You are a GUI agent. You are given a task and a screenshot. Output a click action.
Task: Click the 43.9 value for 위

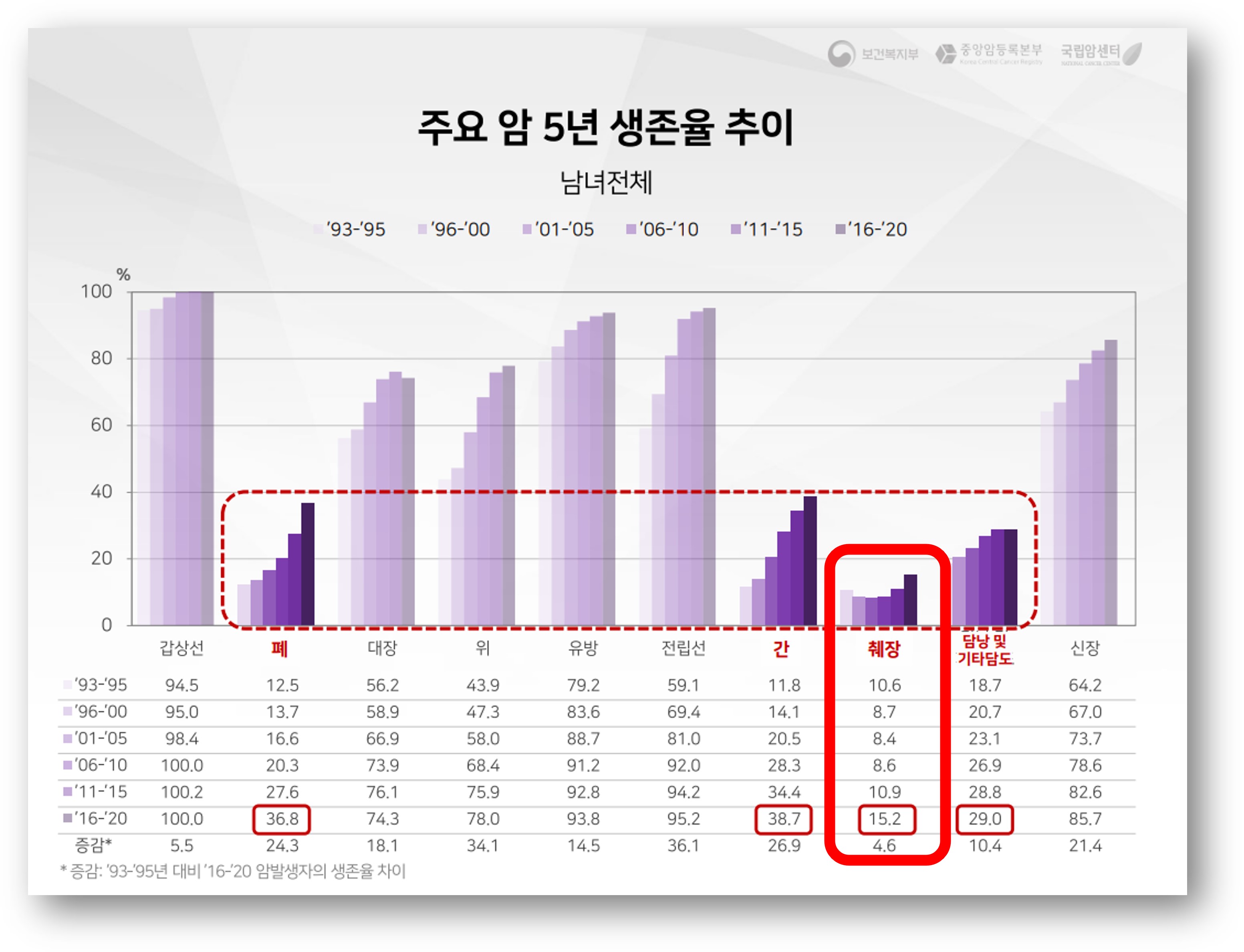tap(483, 686)
